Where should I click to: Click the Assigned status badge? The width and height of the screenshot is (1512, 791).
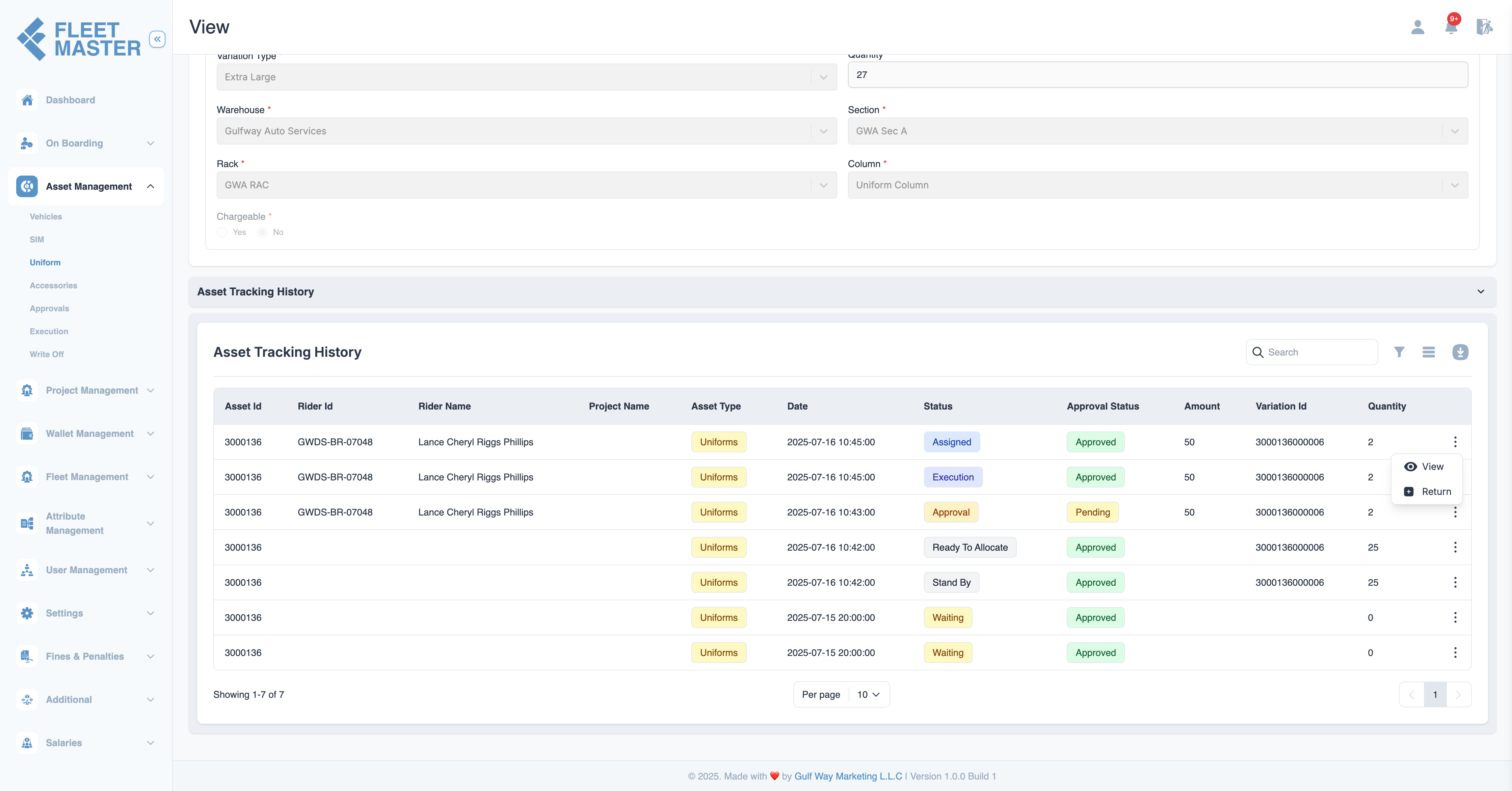[952, 442]
